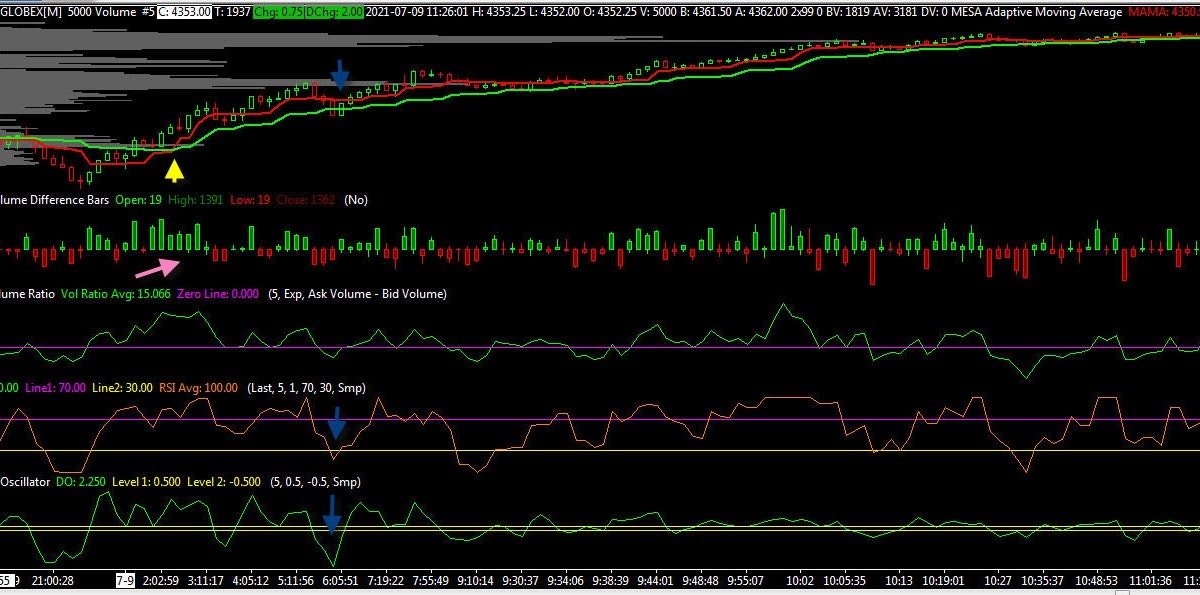Click the GLOBEX[M] symbol label
The width and height of the screenshot is (1200, 595).
click(30, 11)
